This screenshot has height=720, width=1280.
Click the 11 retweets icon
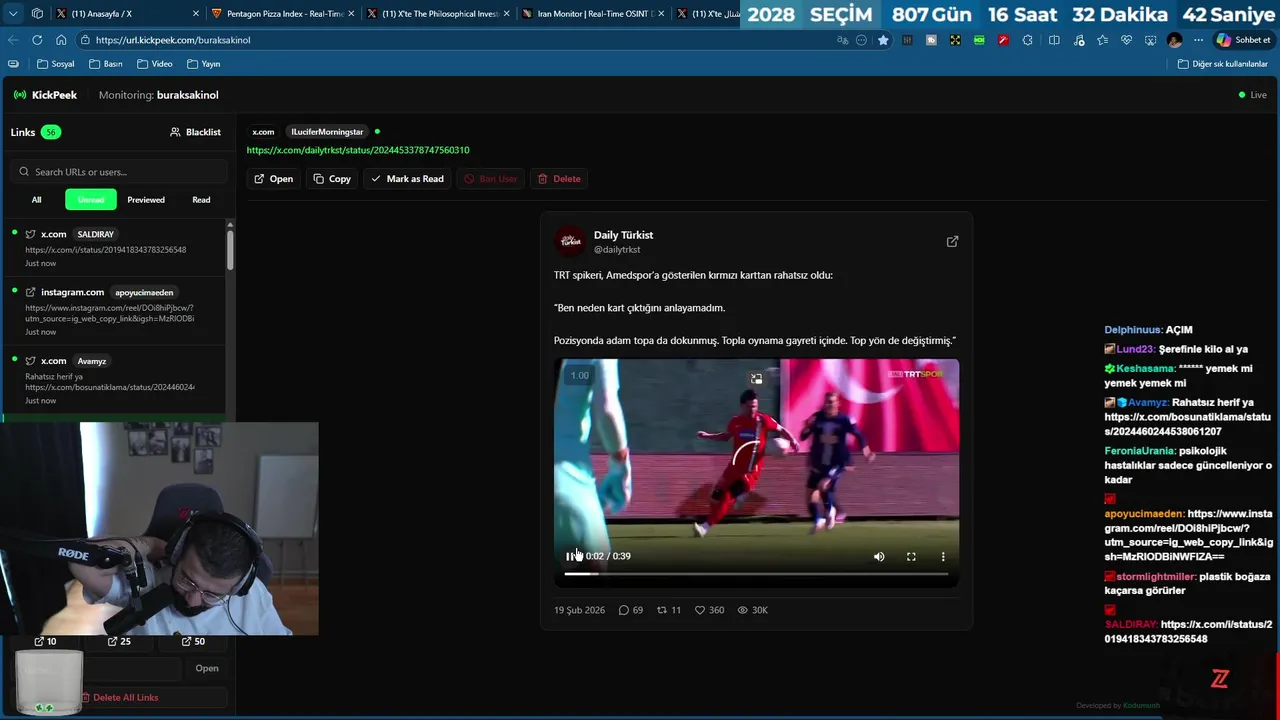[x=662, y=610]
